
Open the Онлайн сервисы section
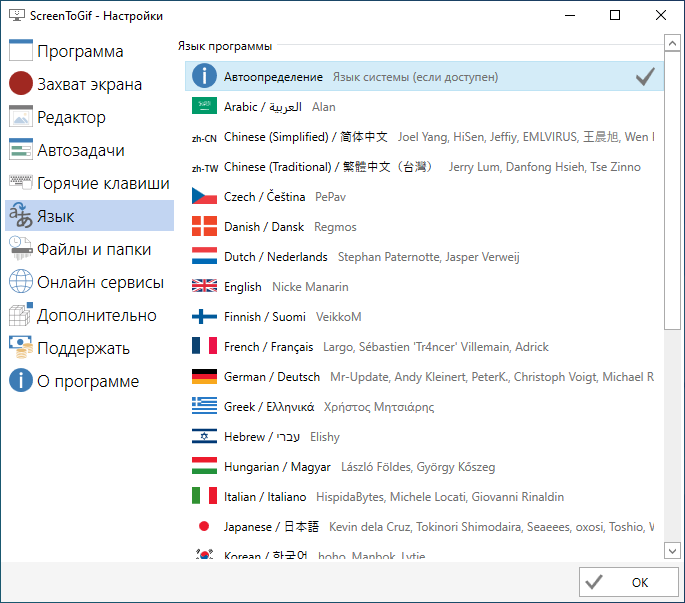(90, 282)
